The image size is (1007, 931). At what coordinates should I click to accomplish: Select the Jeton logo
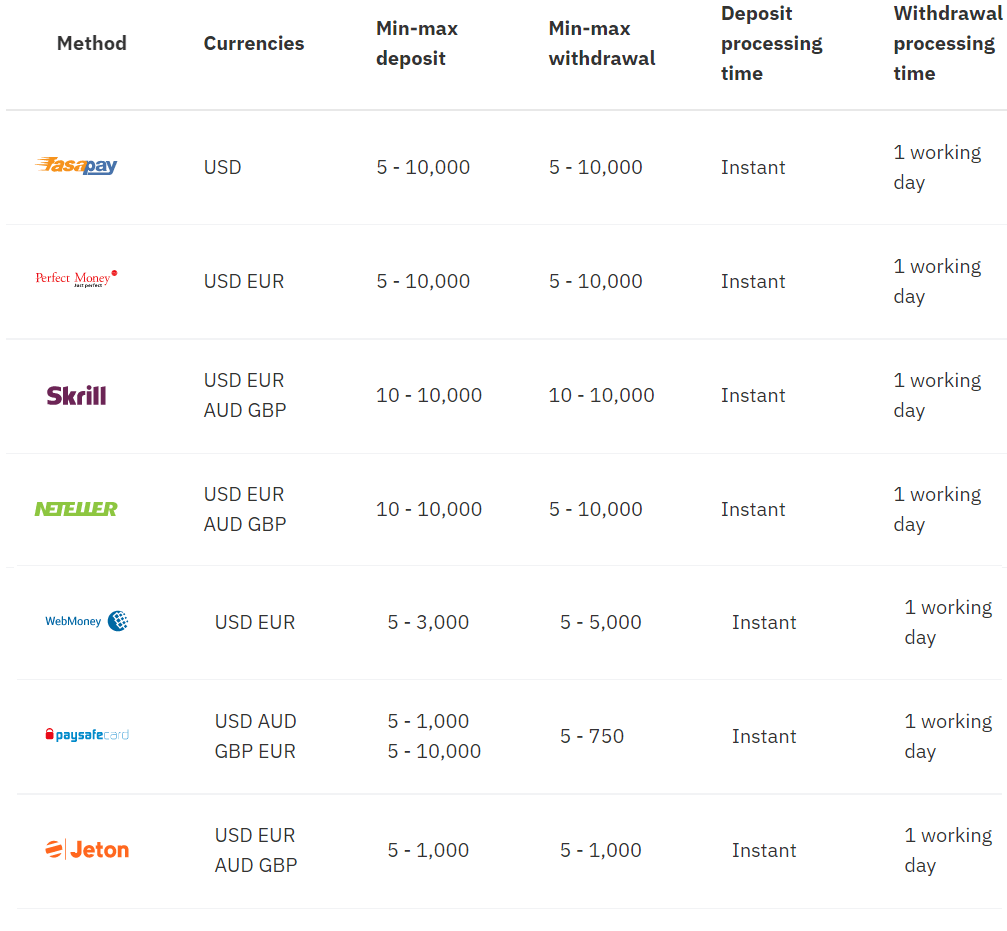[87, 850]
